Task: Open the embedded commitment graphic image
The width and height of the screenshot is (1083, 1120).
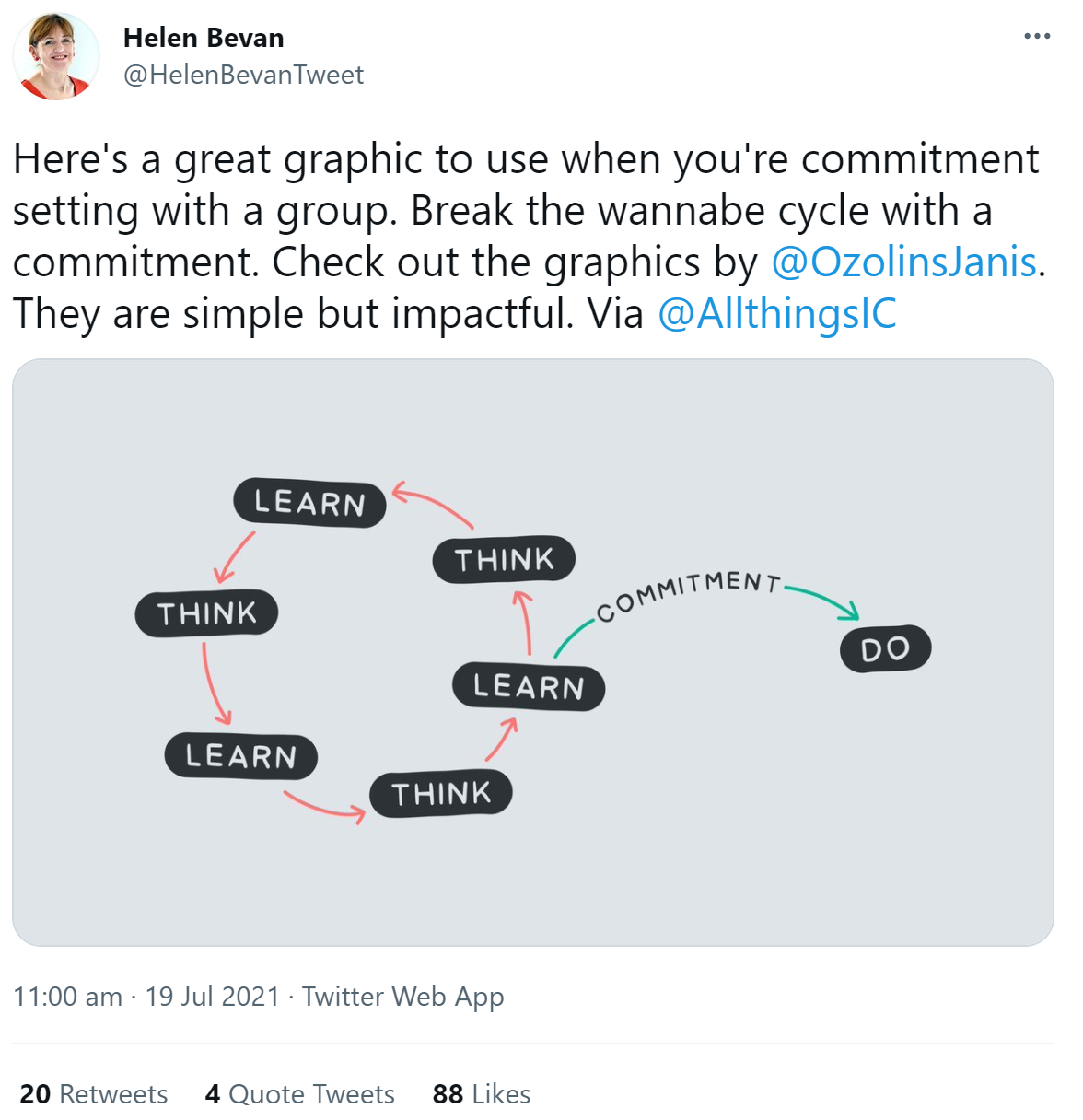Action: (x=533, y=652)
